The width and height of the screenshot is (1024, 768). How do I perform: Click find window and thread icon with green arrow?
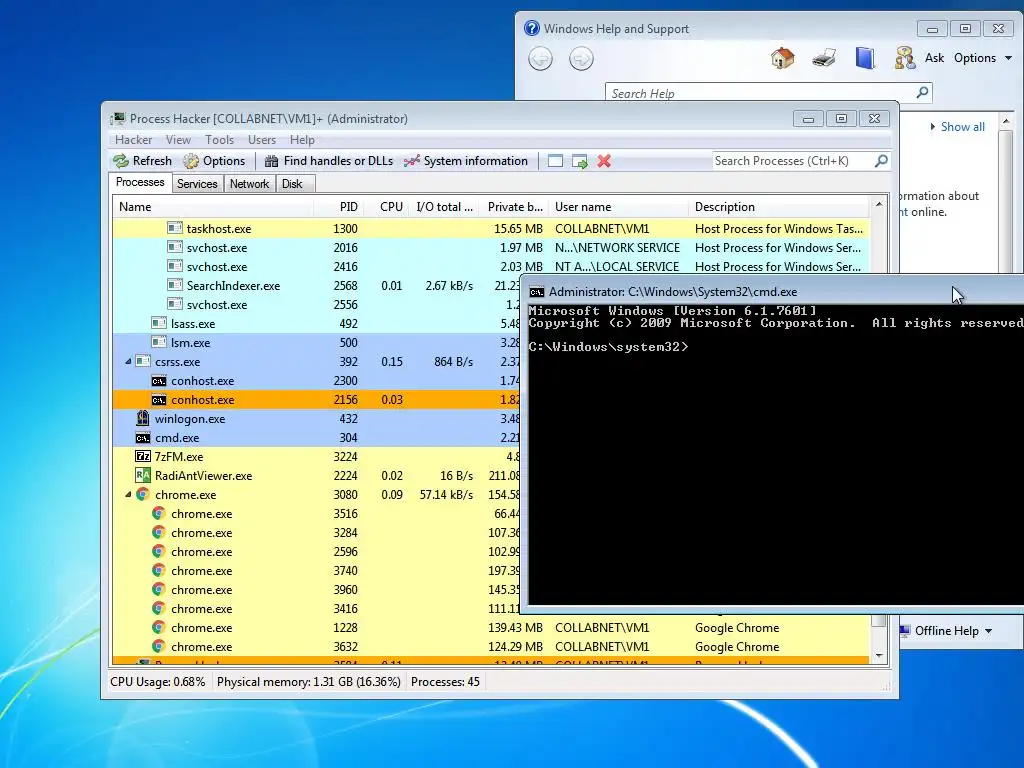(579, 161)
